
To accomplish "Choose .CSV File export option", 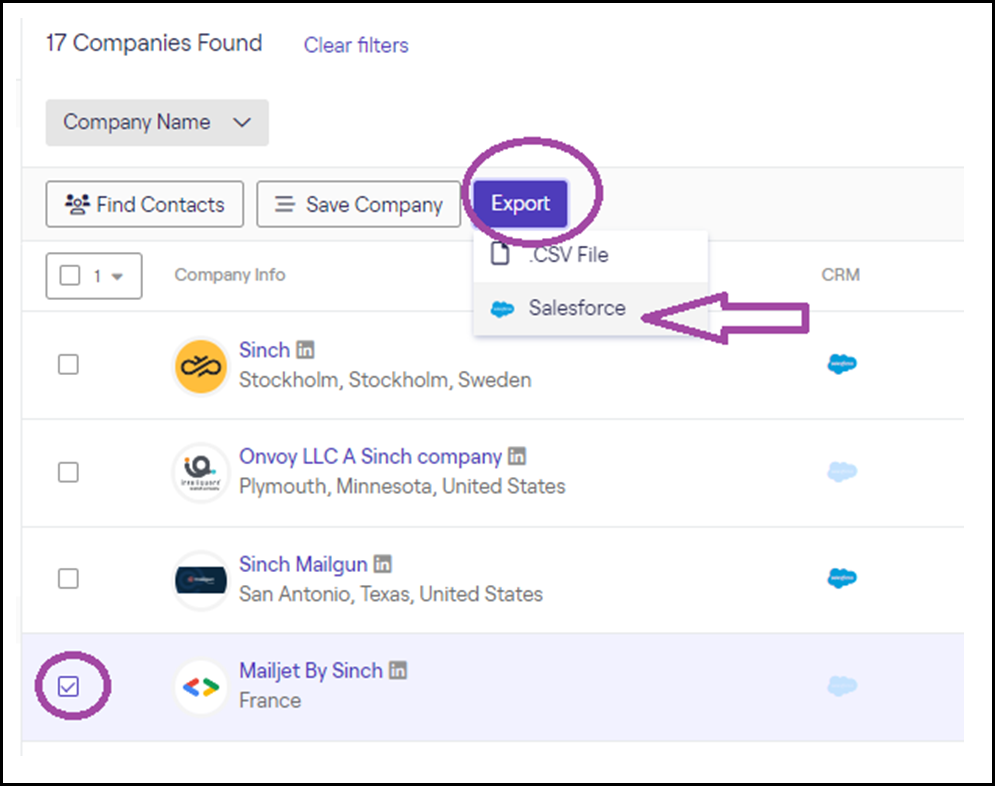I will pos(590,255).
